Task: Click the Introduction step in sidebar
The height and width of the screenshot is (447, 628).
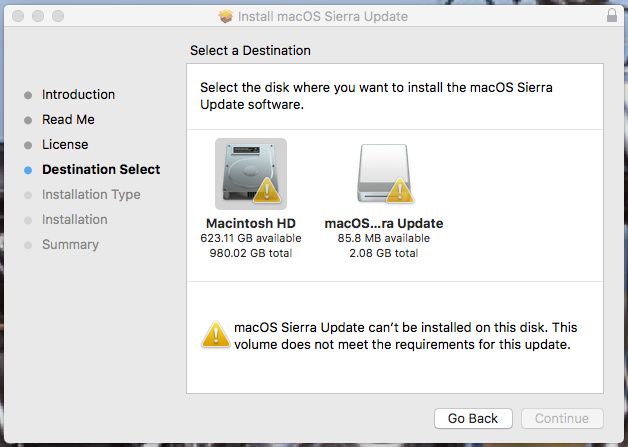Action: [x=78, y=95]
